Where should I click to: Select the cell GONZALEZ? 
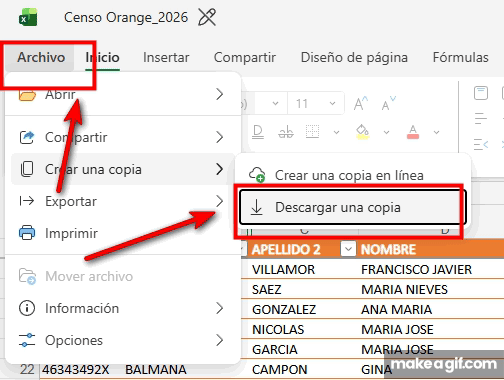click(284, 309)
